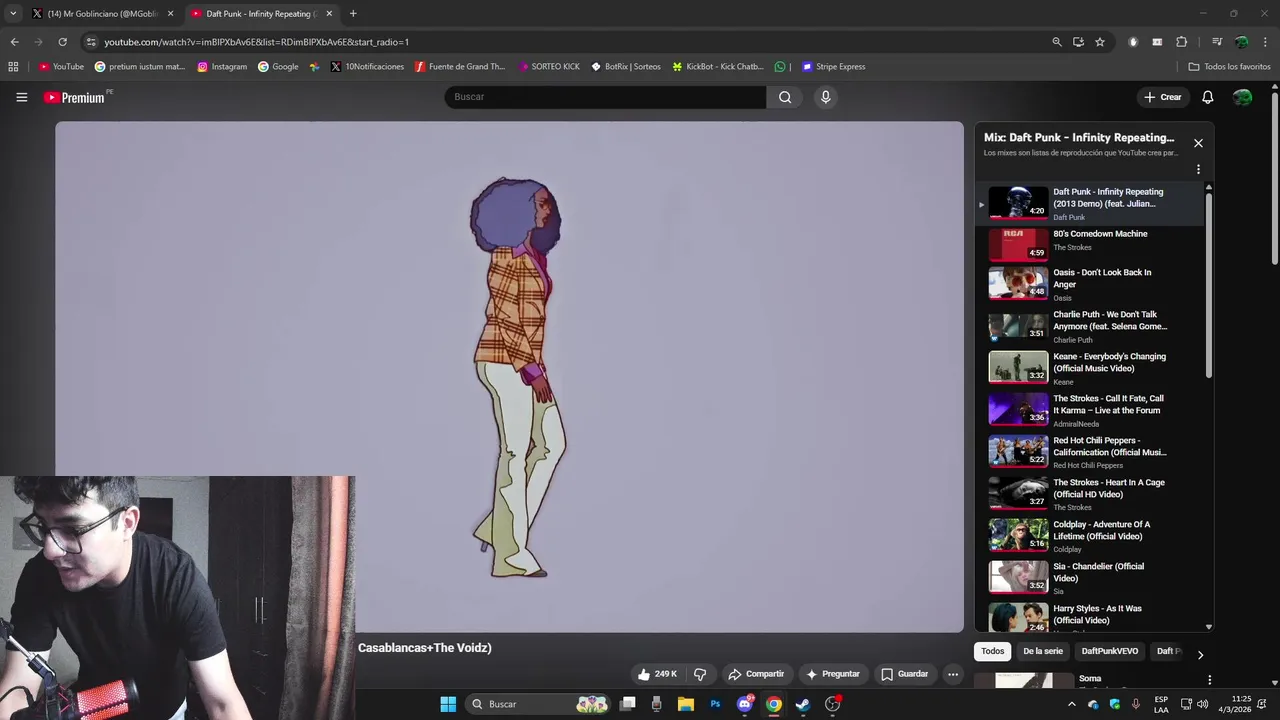Open more actions ellipsis beside Guardar

pyautogui.click(x=953, y=674)
